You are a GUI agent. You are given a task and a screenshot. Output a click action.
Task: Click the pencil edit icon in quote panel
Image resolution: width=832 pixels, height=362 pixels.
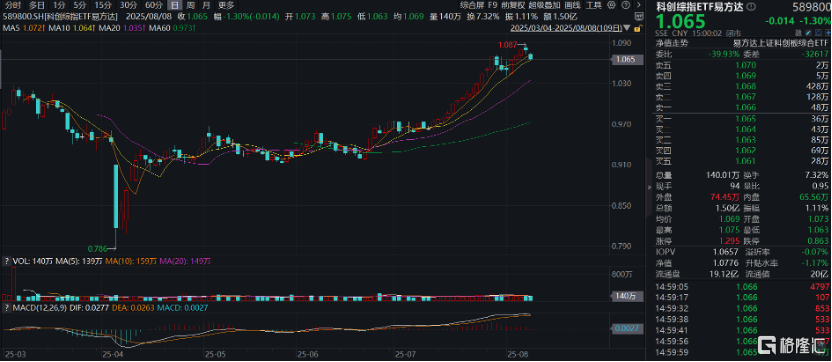pyautogui.click(x=808, y=32)
